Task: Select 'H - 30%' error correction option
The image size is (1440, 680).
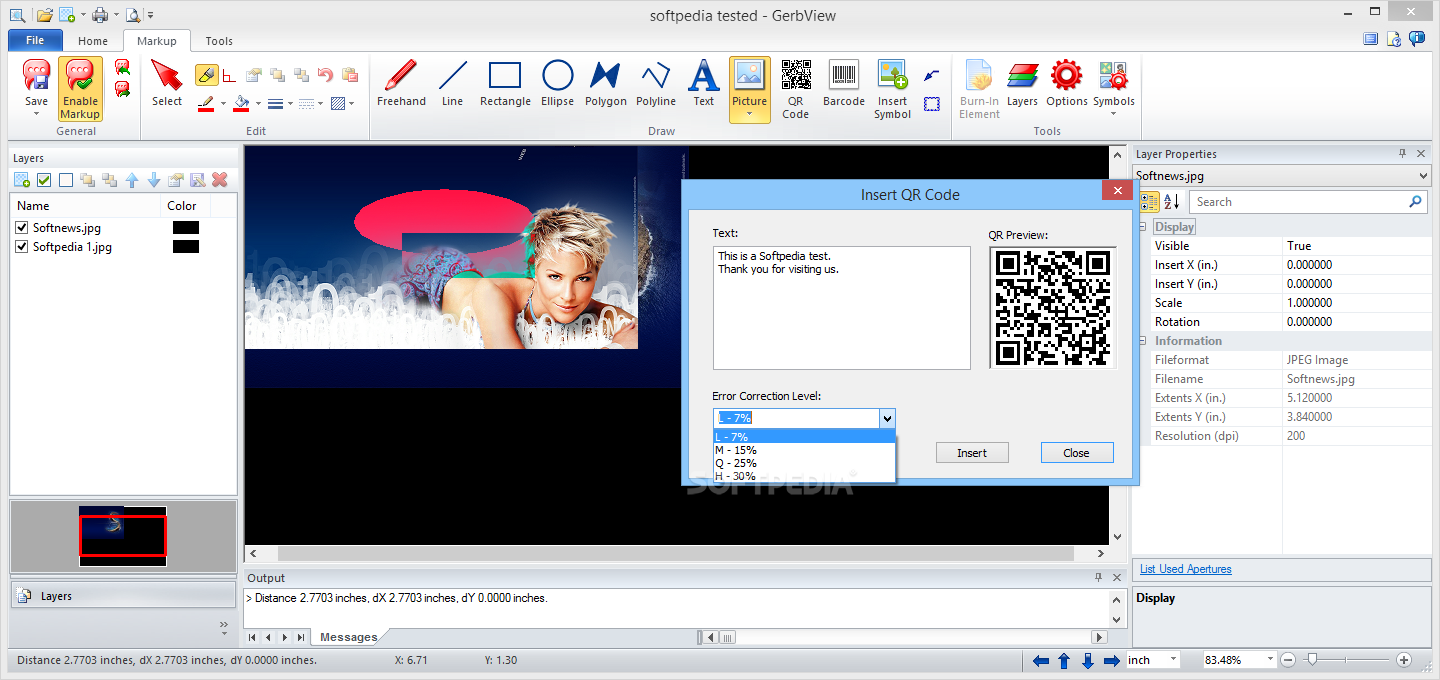Action: click(804, 476)
